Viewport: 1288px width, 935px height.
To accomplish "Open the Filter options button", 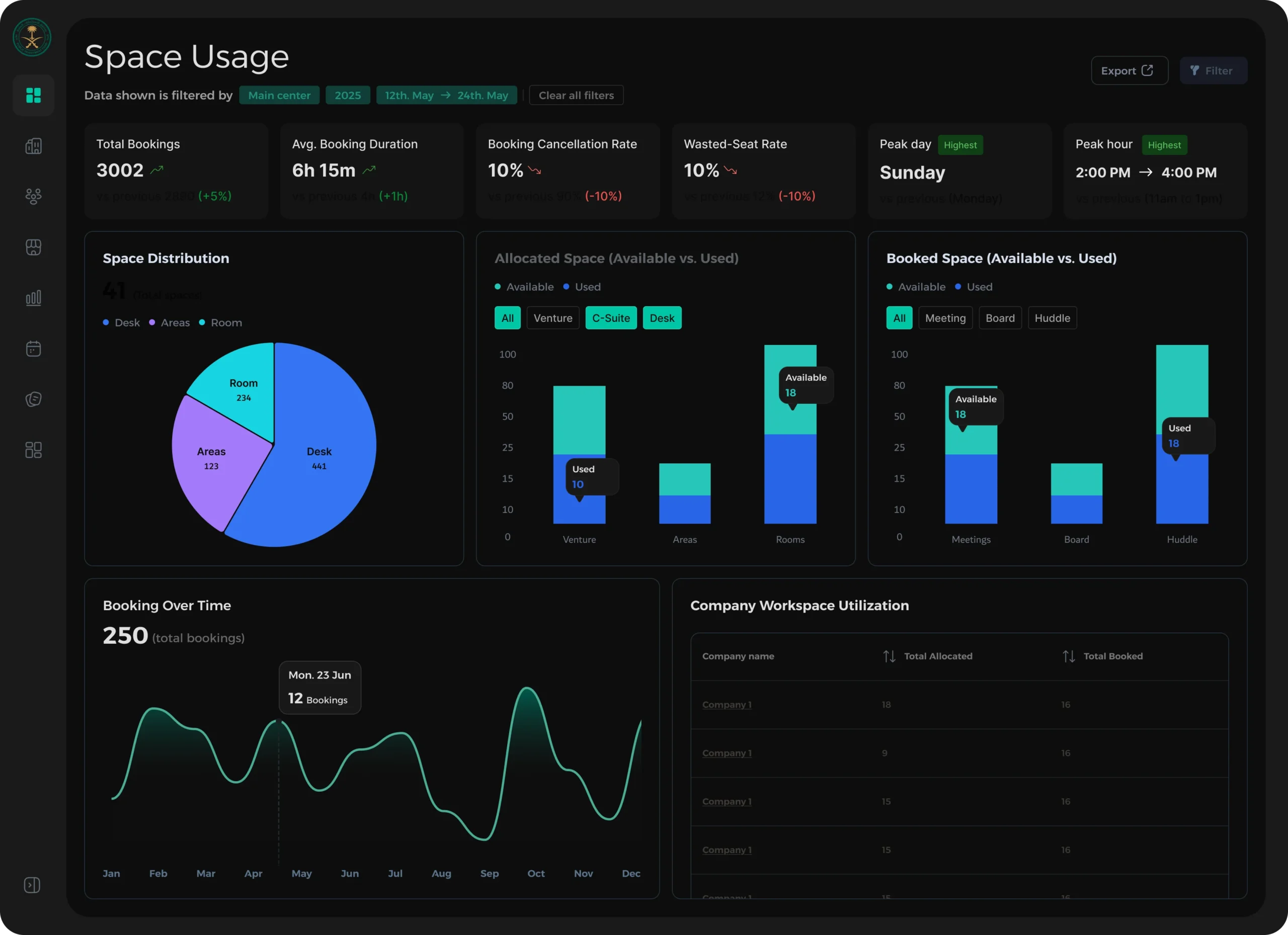I will tap(1213, 71).
